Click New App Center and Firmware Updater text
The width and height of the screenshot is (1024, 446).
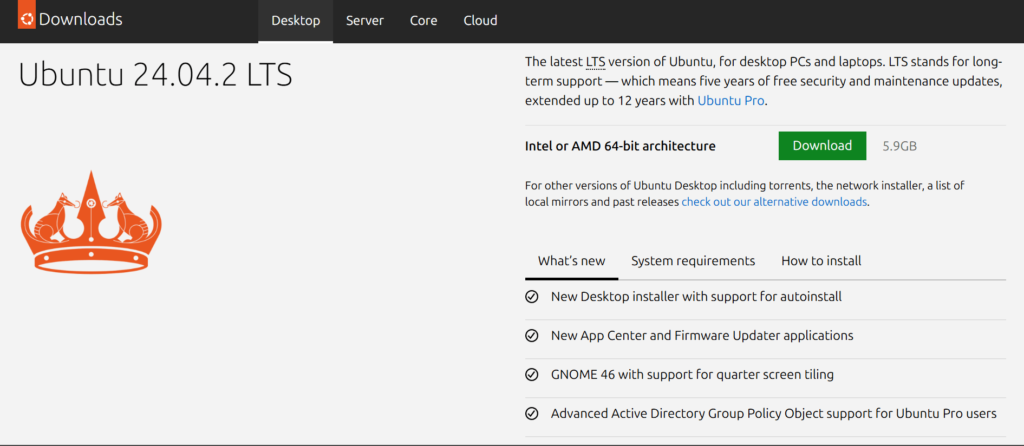(702, 336)
